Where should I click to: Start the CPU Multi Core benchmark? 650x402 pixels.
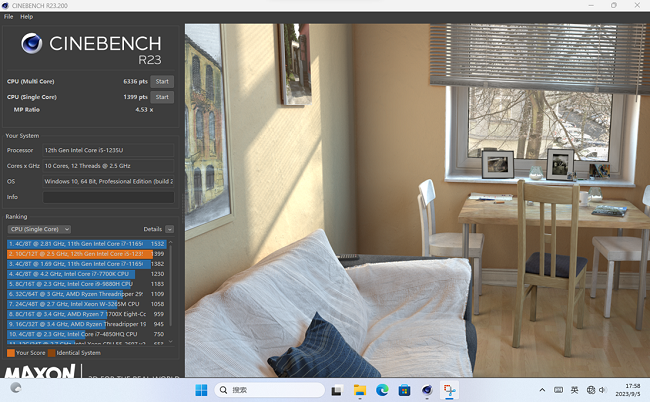(162, 81)
